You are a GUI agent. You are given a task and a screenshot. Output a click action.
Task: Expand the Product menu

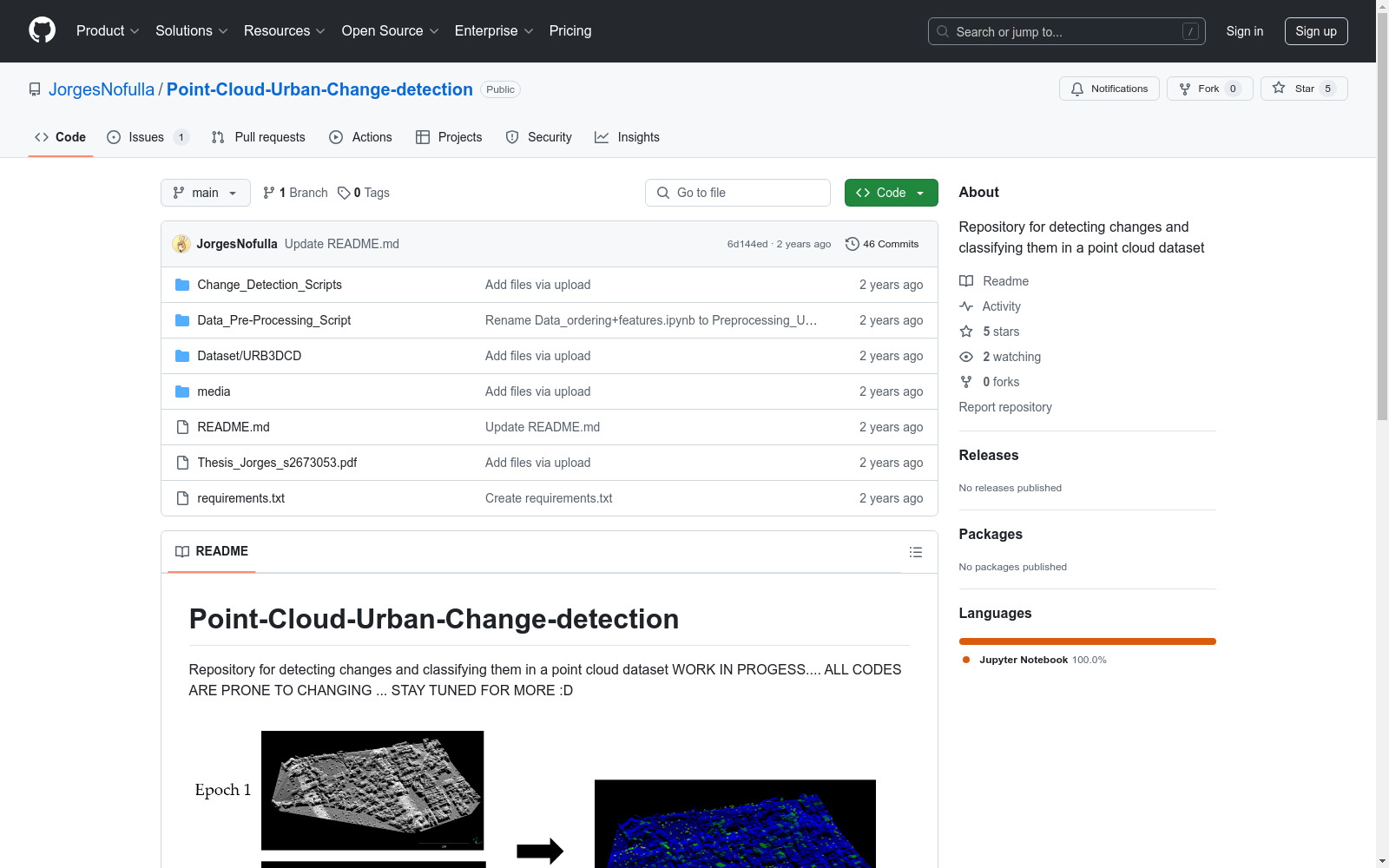coord(108,31)
